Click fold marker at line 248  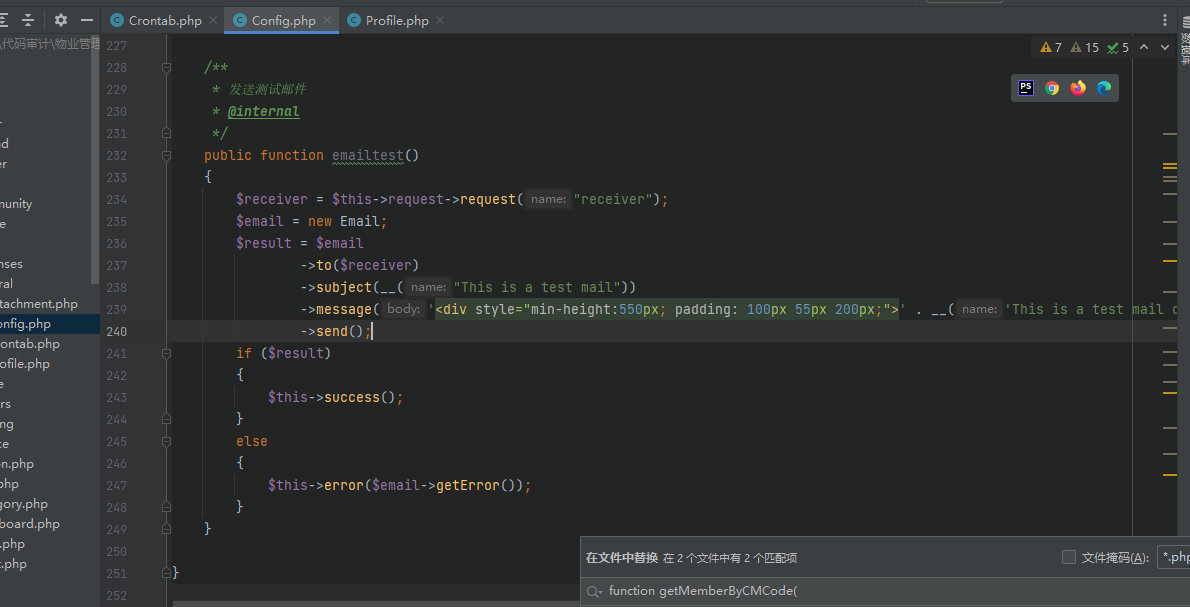(x=166, y=507)
